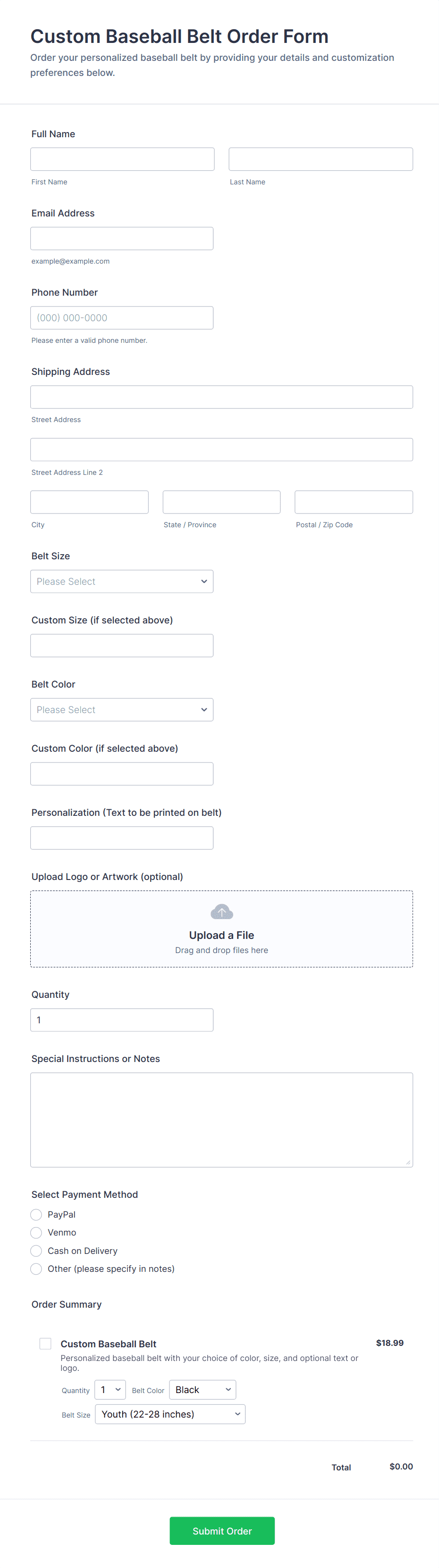This screenshot has height=1568, width=439.
Task: Check the Custom Baseball Belt product checkbox
Action: tap(46, 1344)
